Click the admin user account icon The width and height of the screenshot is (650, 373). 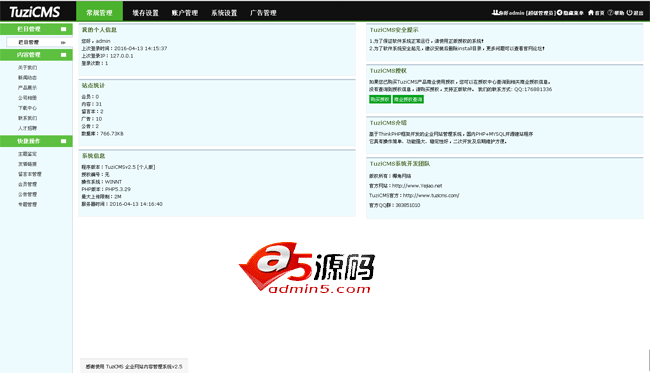(x=495, y=13)
